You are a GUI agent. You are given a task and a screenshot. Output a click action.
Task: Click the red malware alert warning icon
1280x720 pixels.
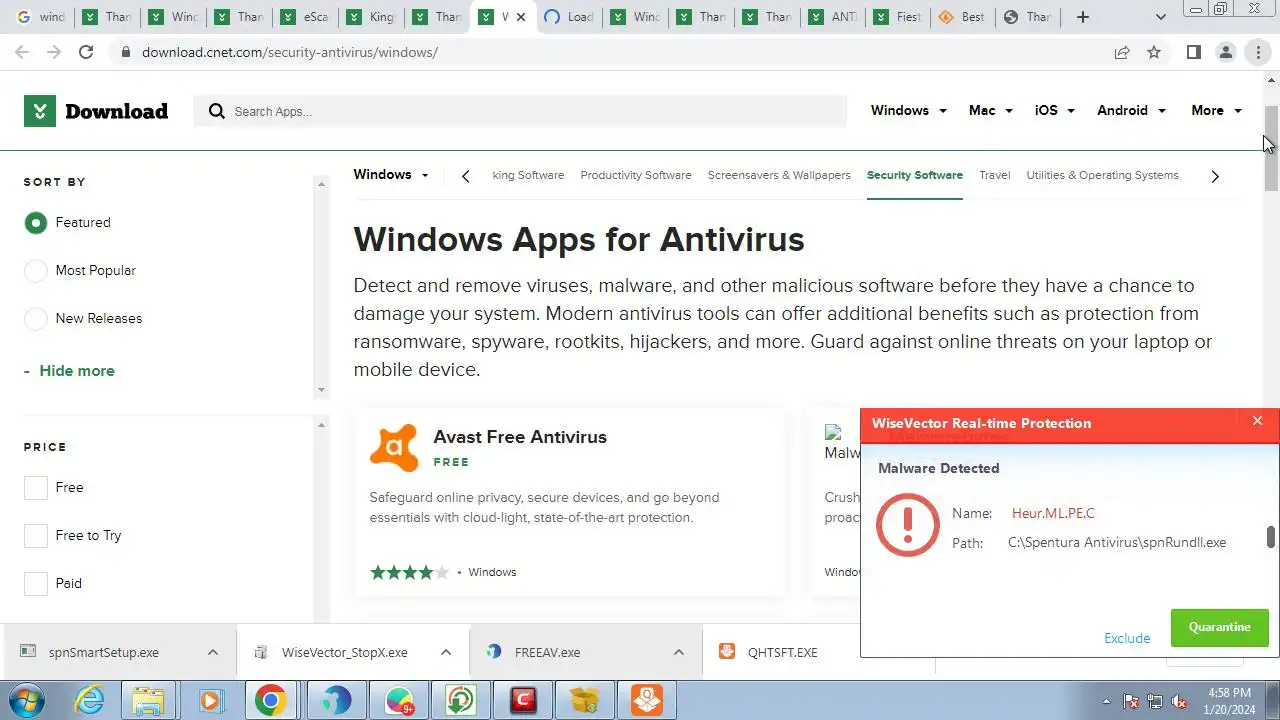(908, 524)
